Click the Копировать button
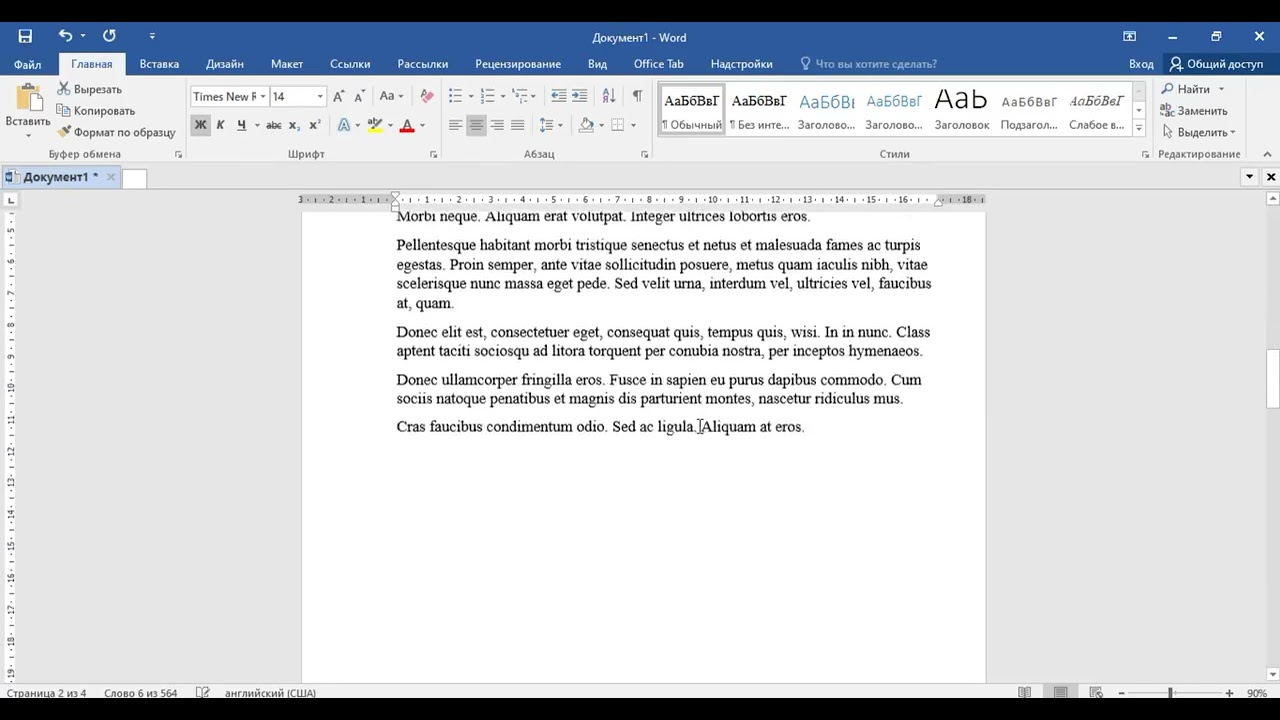Screen dimensions: 1280x720 pyautogui.click(x=96, y=111)
